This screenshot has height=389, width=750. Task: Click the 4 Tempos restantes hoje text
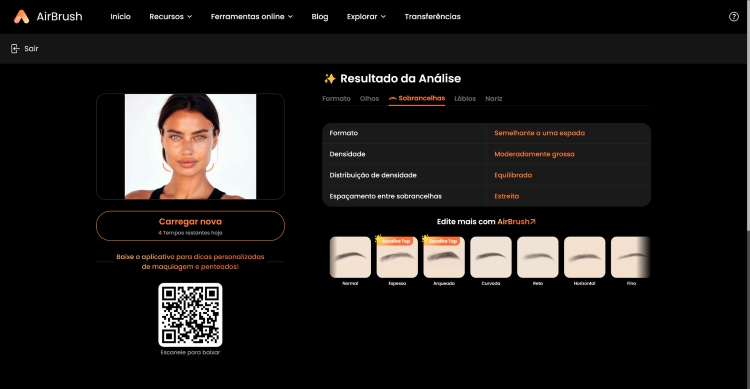click(190, 233)
